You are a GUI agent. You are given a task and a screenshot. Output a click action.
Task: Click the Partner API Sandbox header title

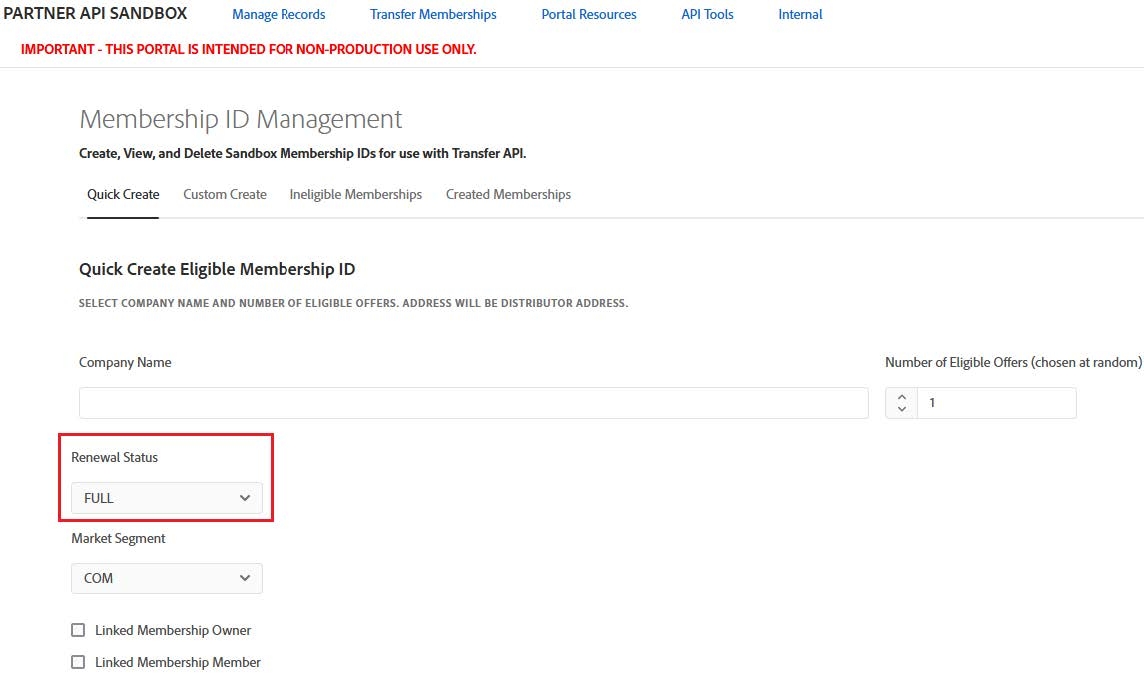[95, 14]
